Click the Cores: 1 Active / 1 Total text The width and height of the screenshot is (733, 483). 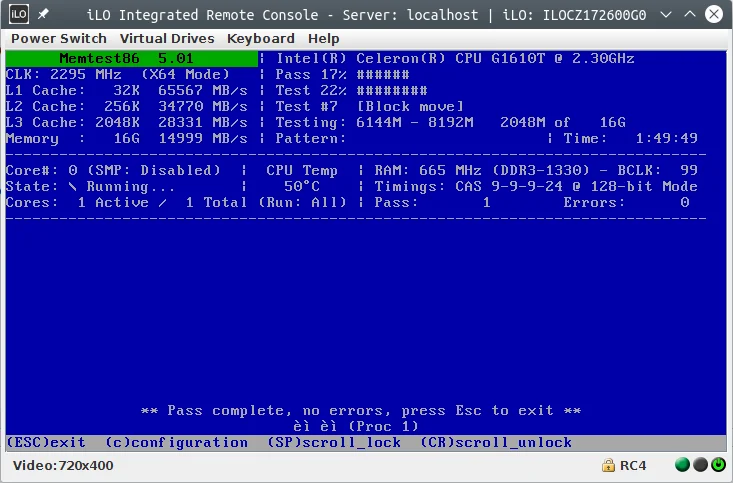[127, 202]
